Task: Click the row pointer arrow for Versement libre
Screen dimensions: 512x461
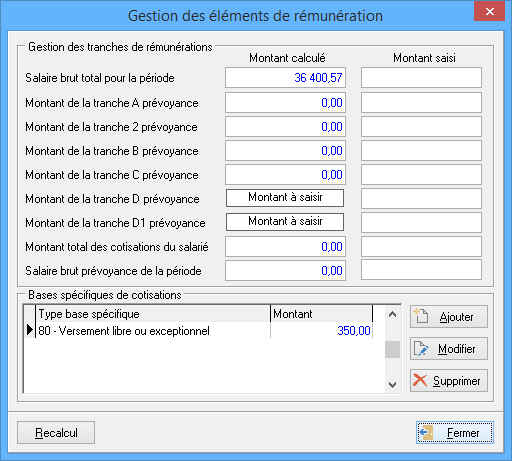Action: (30, 330)
